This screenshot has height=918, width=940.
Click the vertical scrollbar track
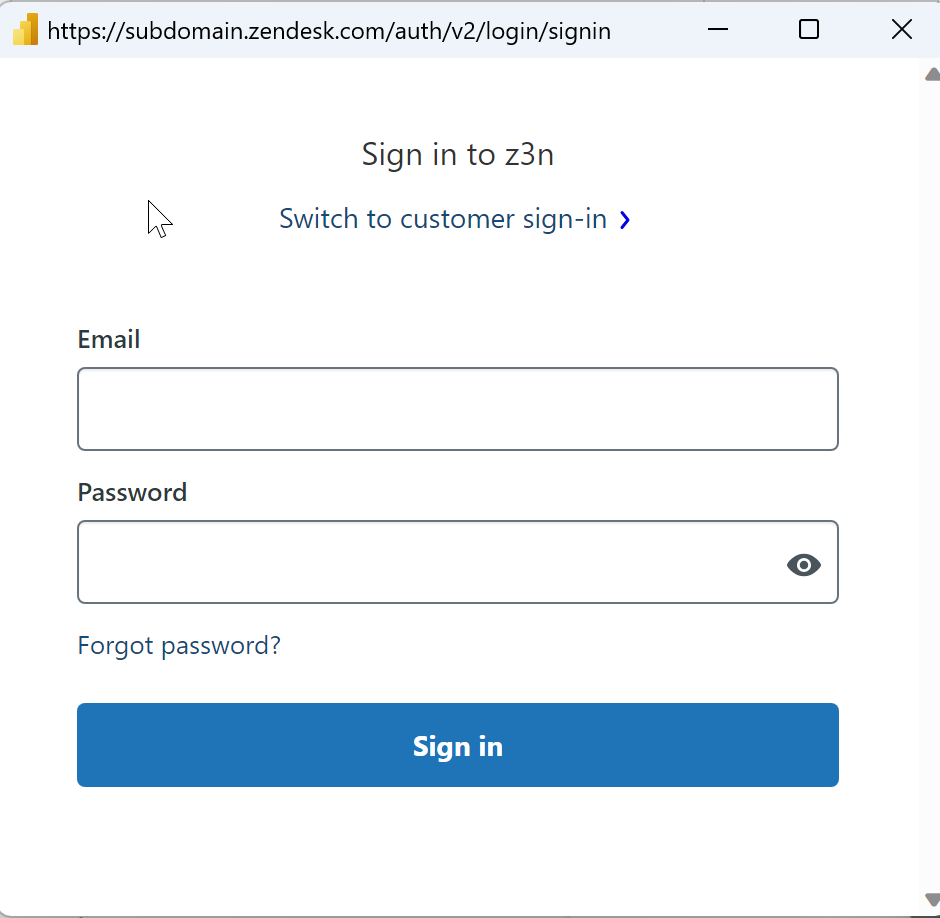point(930,480)
